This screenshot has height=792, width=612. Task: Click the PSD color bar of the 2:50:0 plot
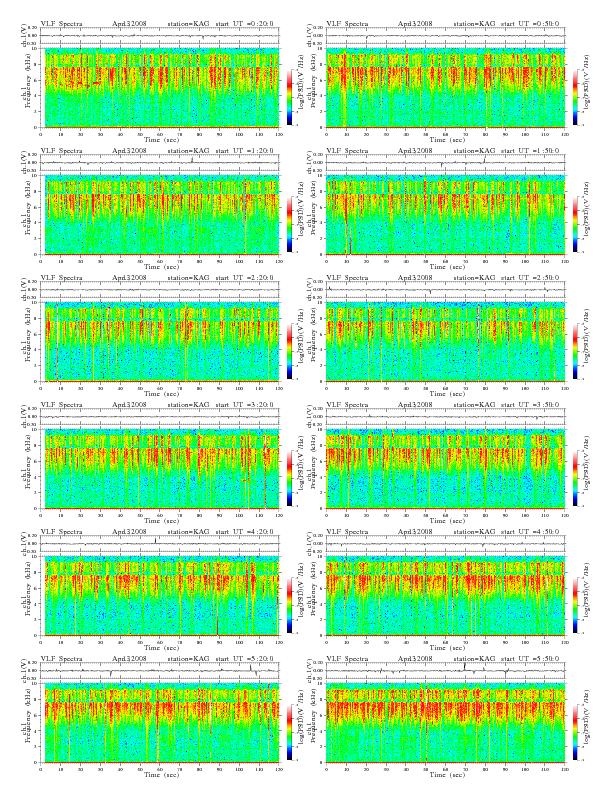tap(575, 351)
